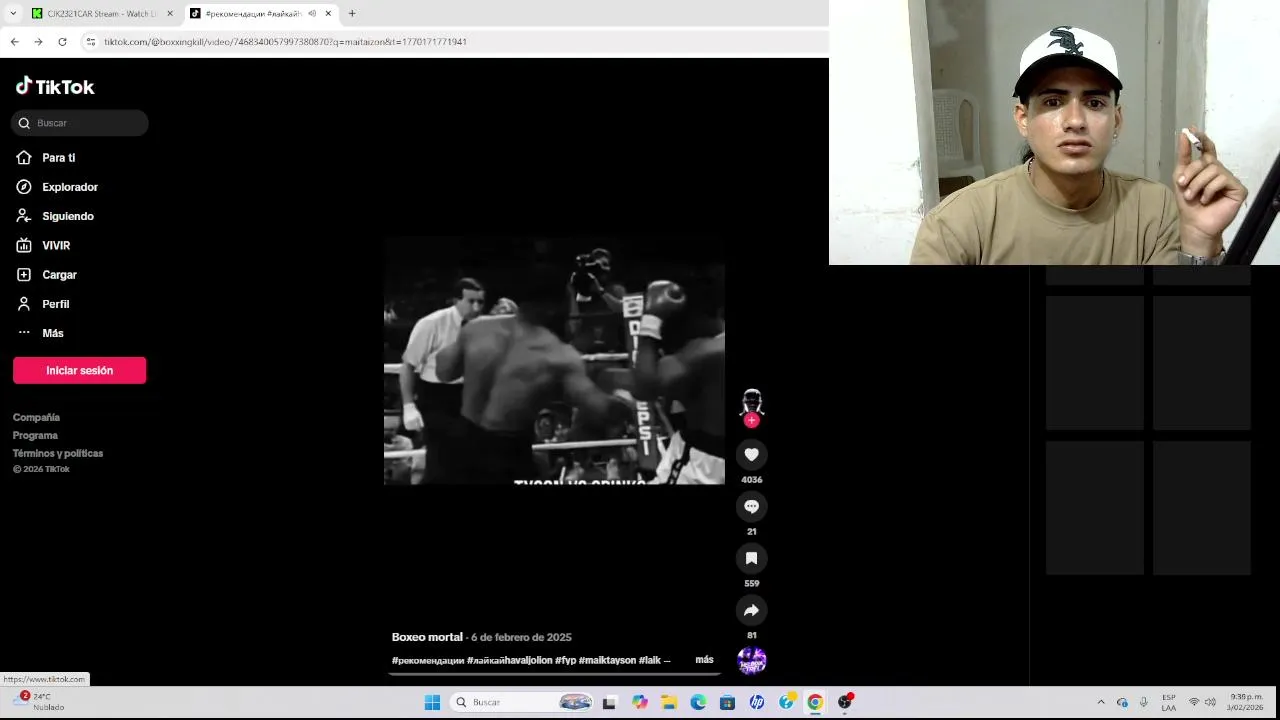Go forward with the browser forward arrow

coord(38,42)
